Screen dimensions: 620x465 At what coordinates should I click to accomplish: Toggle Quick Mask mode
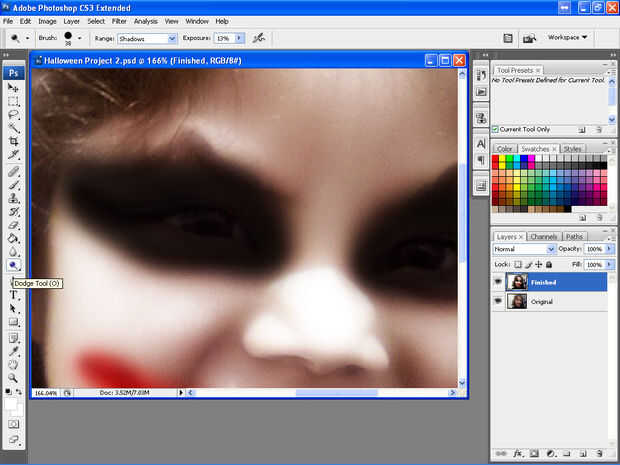coord(13,424)
